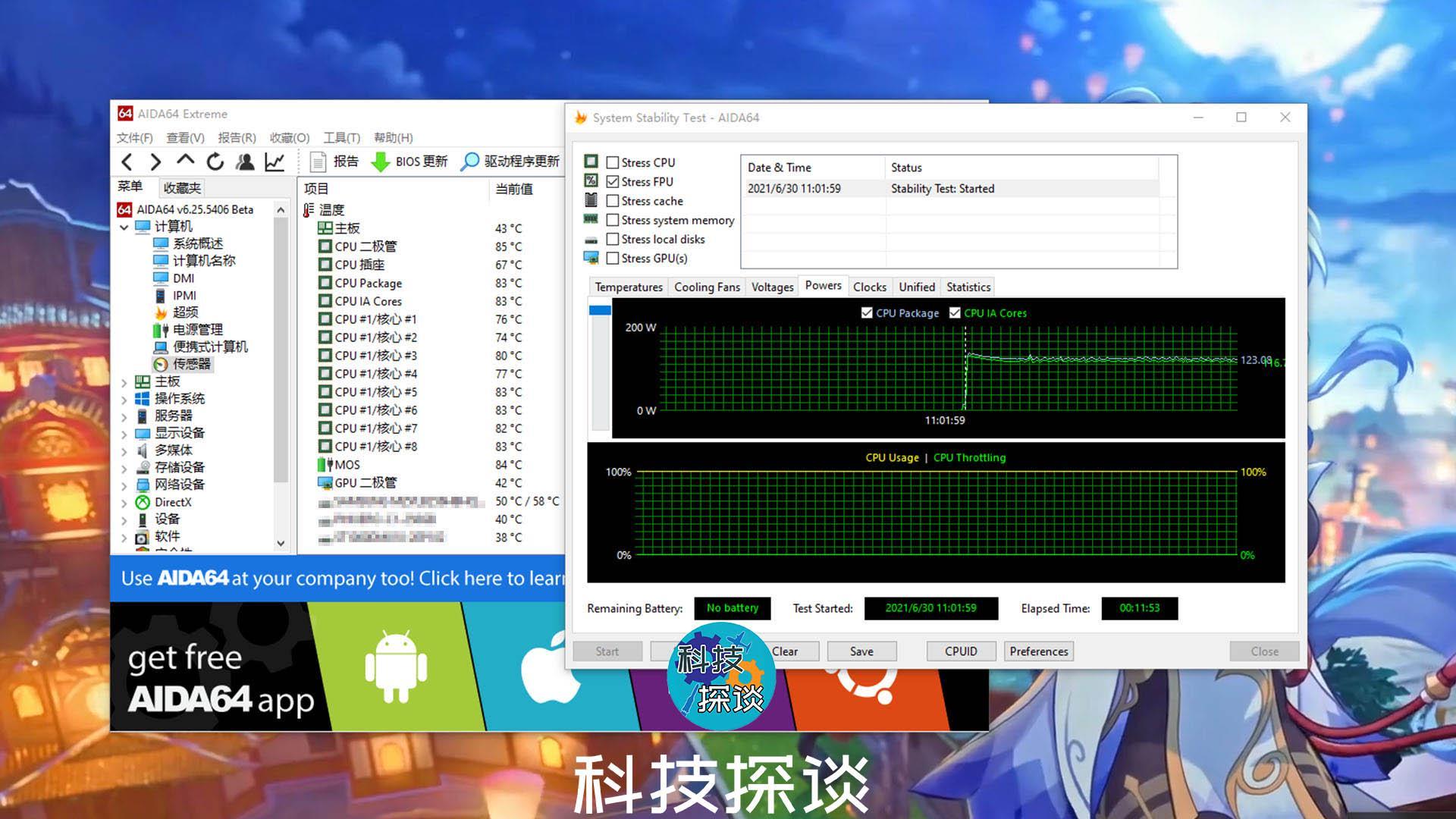
Task: Click the 当前值 column header
Action: 514,189
